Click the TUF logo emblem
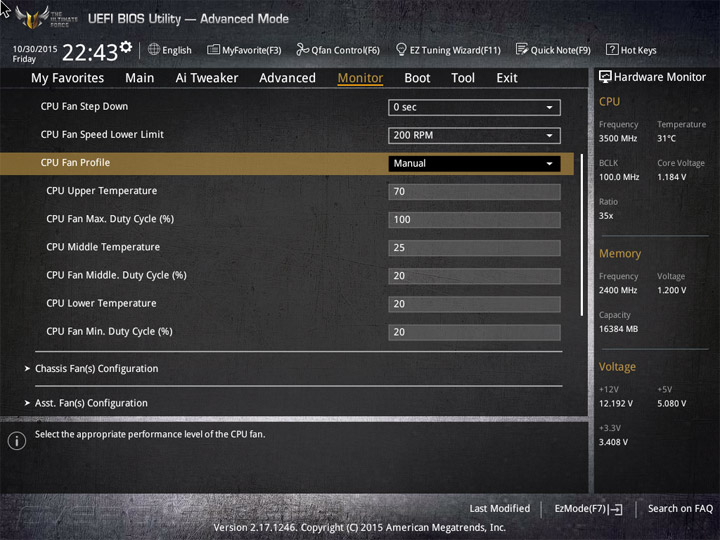 point(32,17)
